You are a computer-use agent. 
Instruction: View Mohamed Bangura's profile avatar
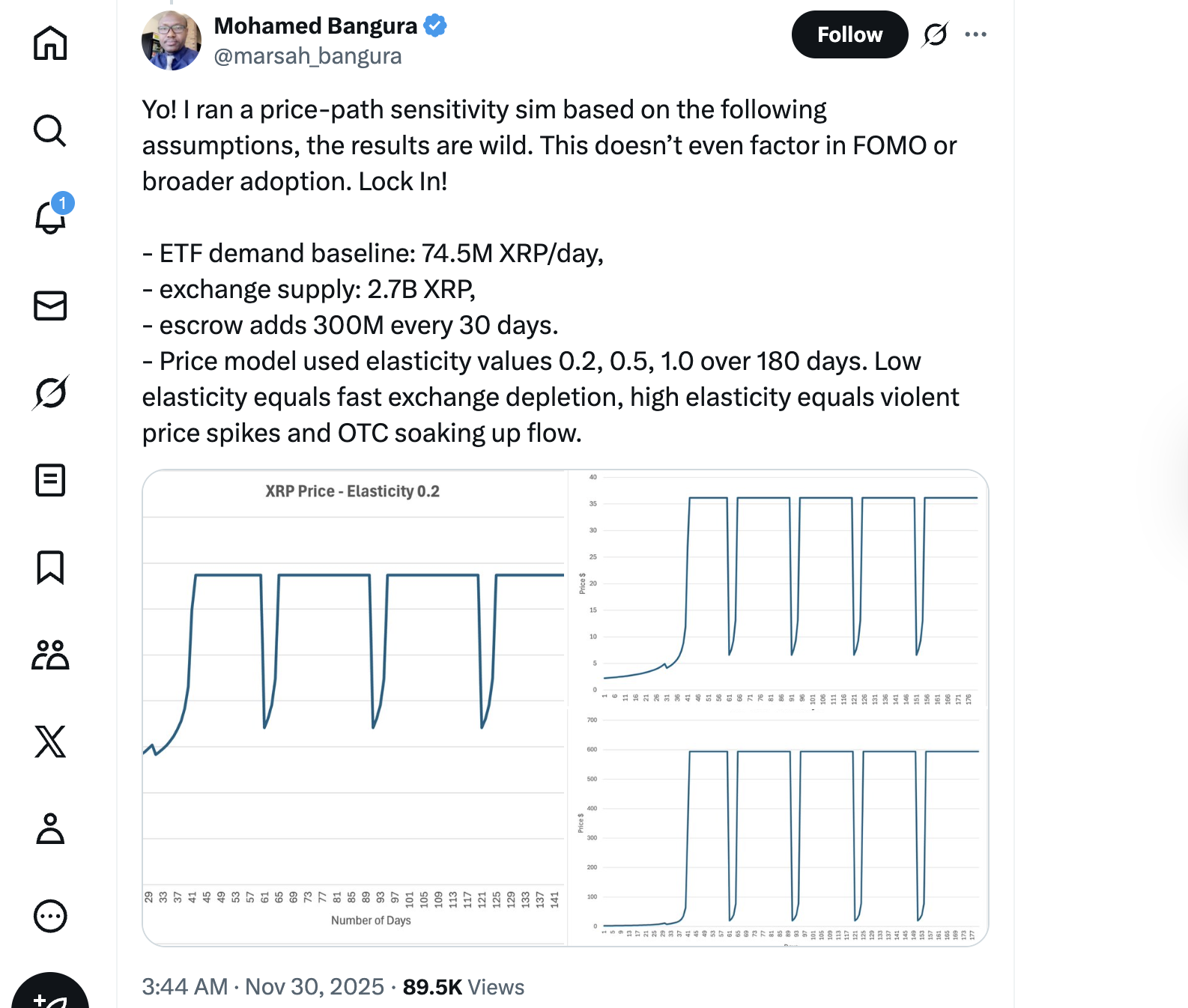tap(172, 40)
